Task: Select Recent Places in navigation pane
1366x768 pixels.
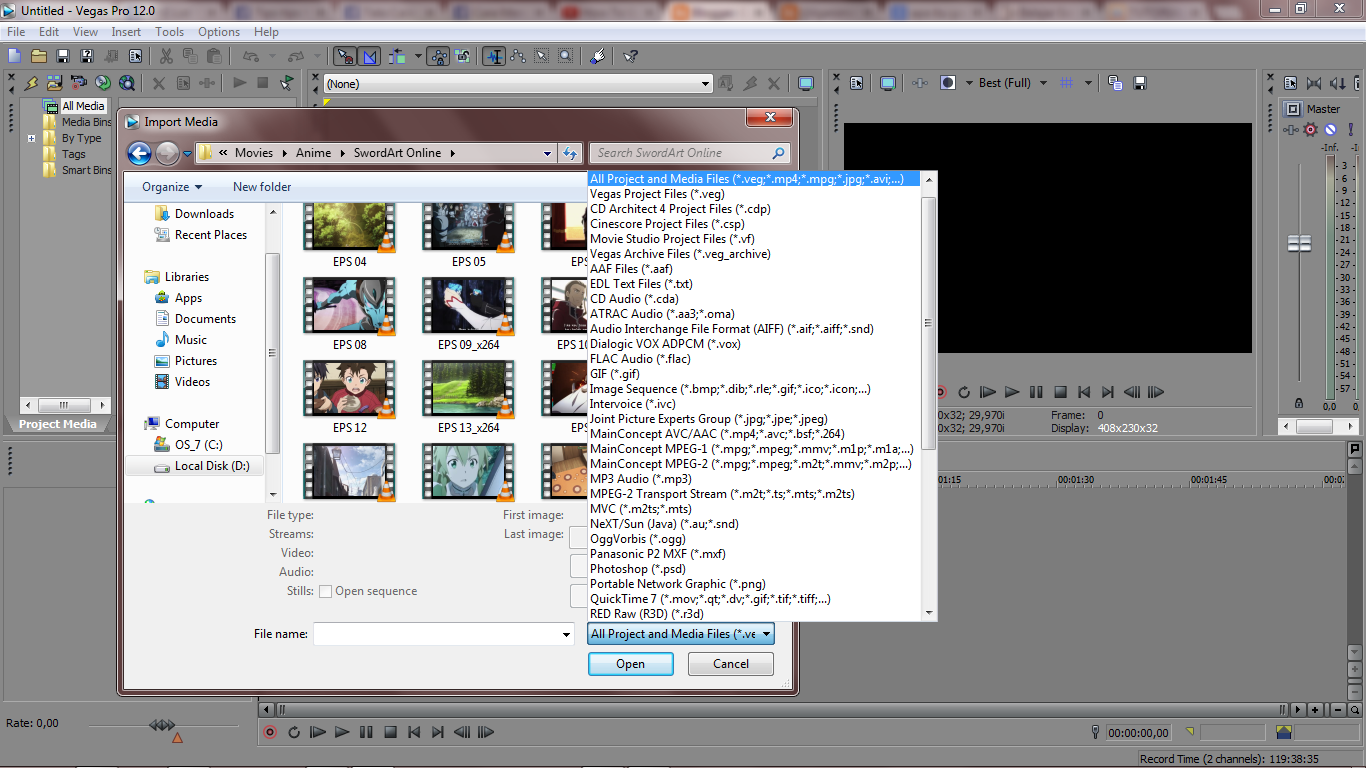Action: click(211, 235)
